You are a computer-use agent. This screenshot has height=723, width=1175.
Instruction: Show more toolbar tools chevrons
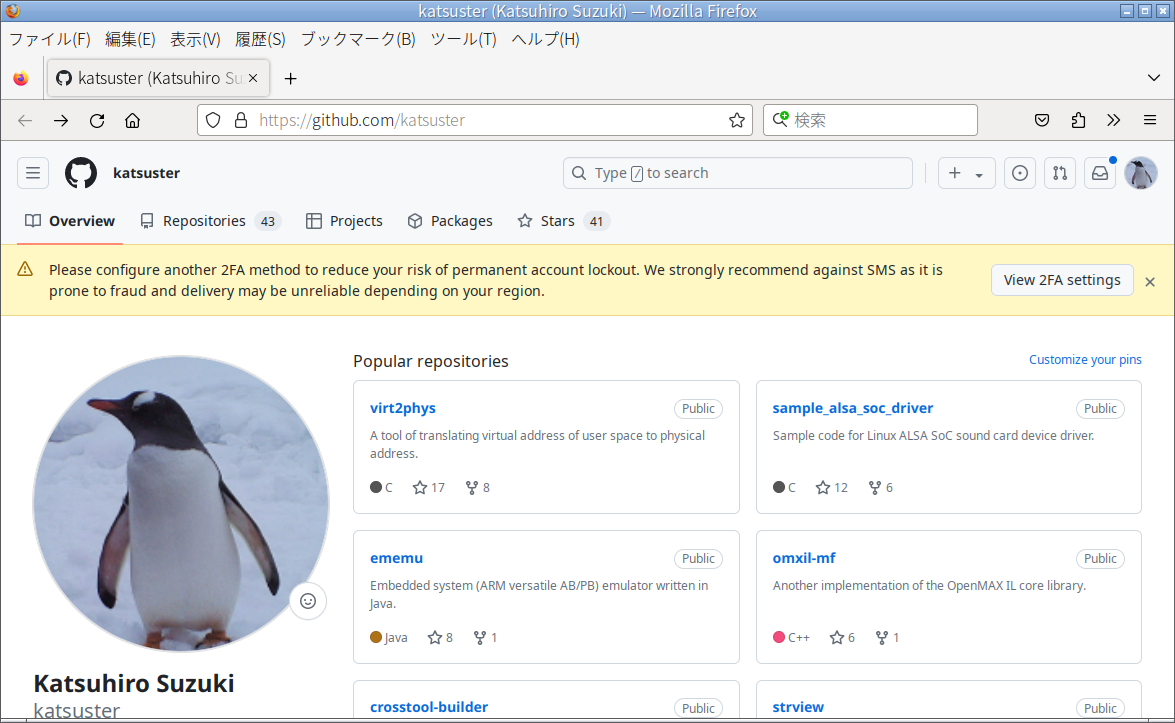pos(1114,120)
